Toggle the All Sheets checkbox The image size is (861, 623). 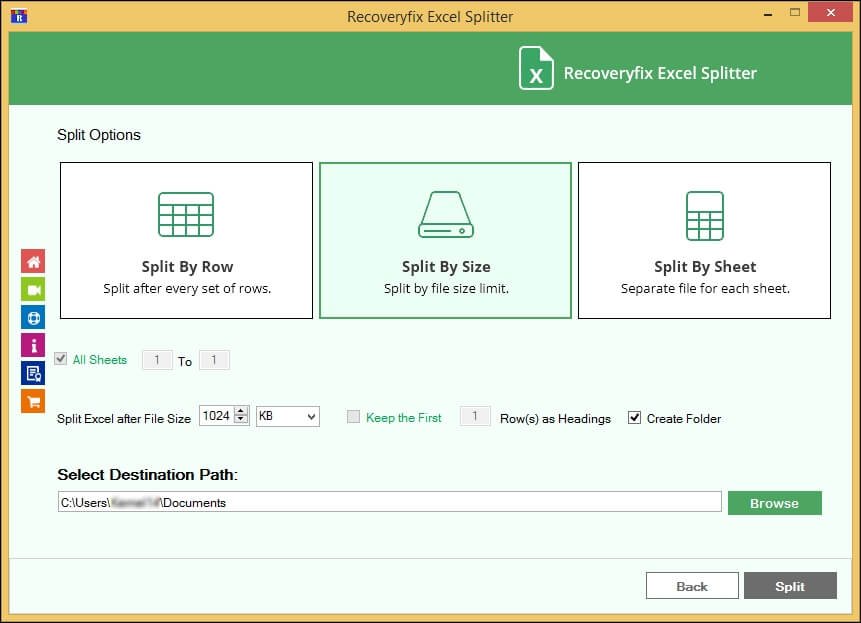pos(61,359)
